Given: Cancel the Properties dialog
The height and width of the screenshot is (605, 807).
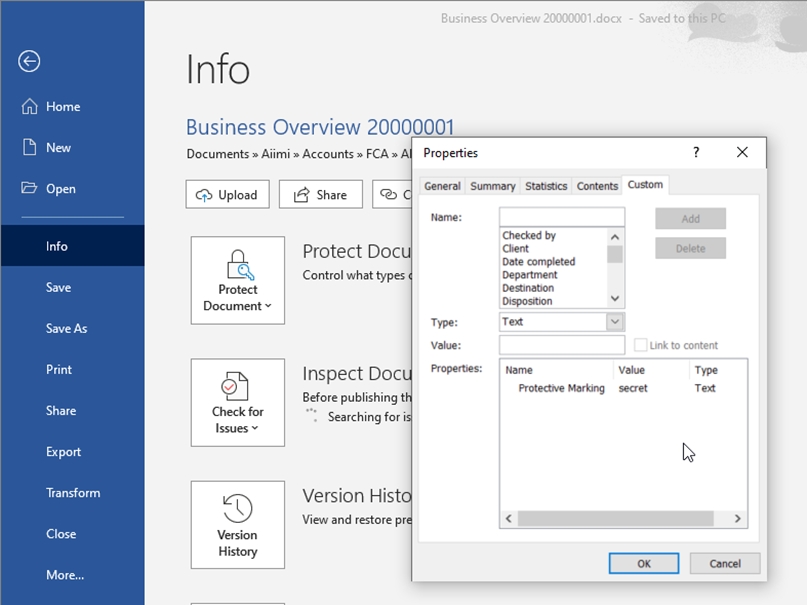Looking at the screenshot, I should (x=725, y=563).
